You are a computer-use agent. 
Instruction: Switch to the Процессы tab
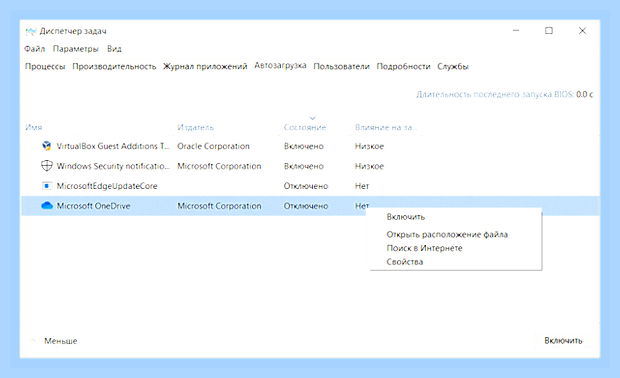pyautogui.click(x=45, y=66)
